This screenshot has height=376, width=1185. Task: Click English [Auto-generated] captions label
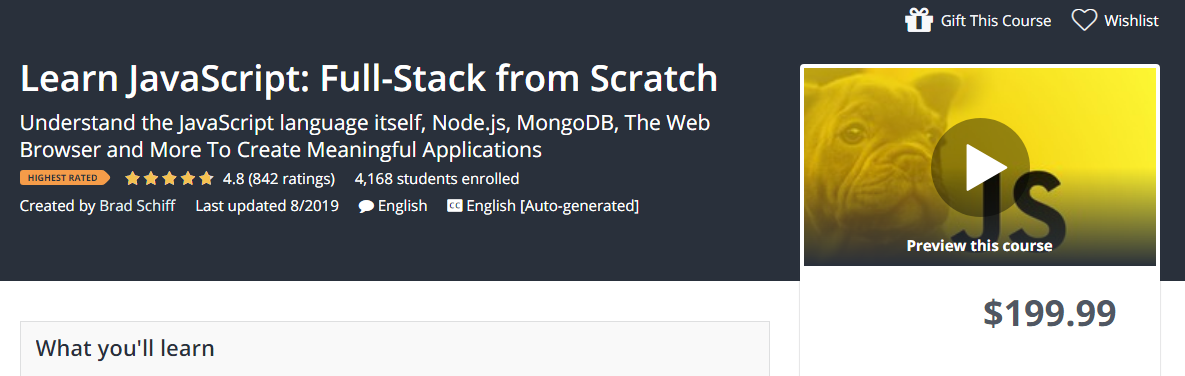552,205
